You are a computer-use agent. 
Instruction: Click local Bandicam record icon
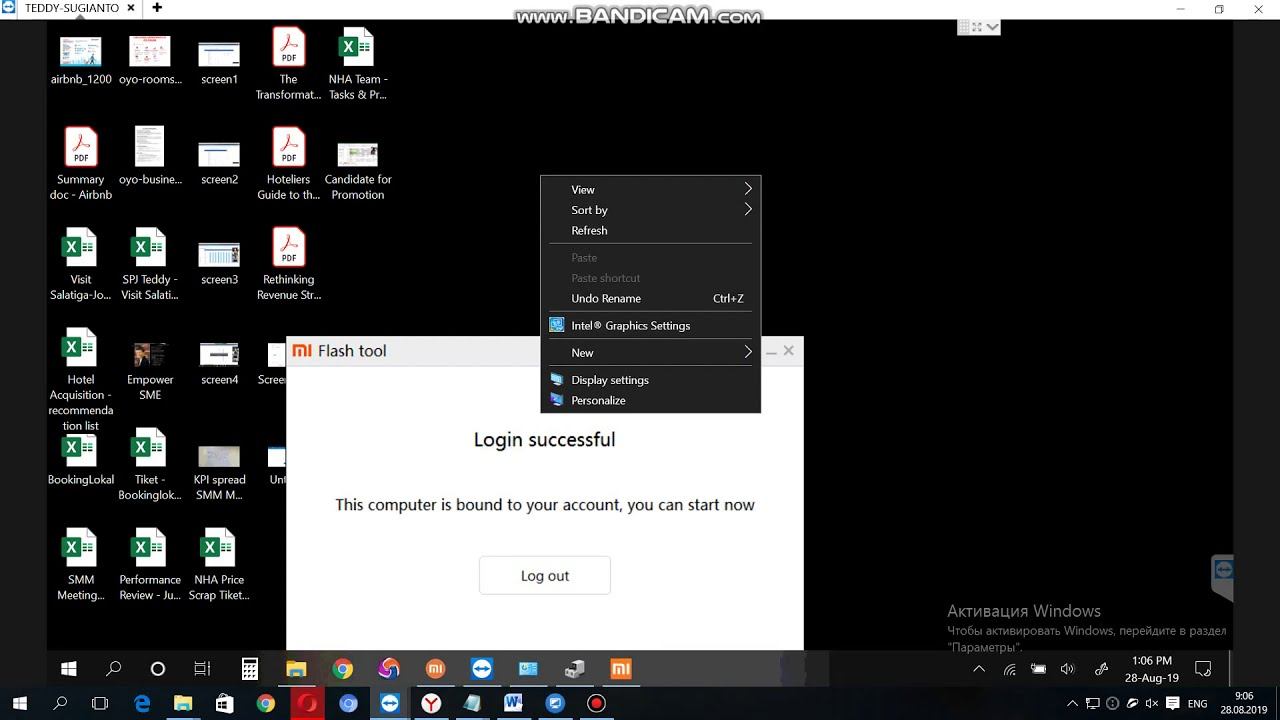click(597, 703)
